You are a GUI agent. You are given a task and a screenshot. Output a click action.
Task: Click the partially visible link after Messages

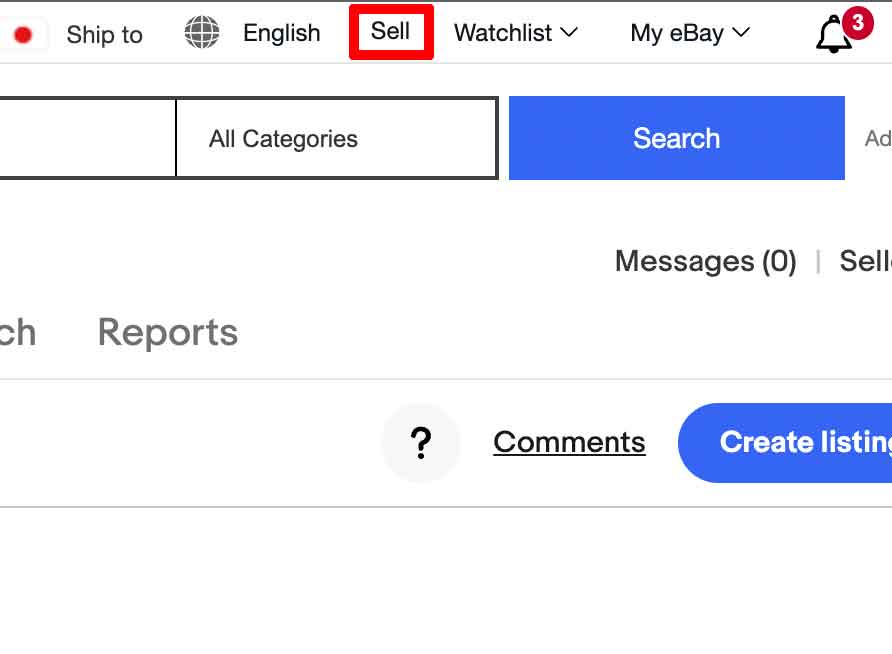[865, 261]
